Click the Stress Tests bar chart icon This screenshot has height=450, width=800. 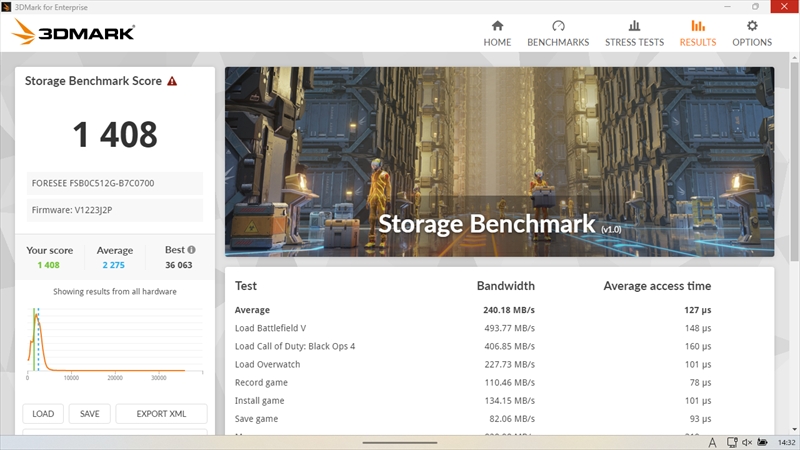pyautogui.click(x=634, y=26)
